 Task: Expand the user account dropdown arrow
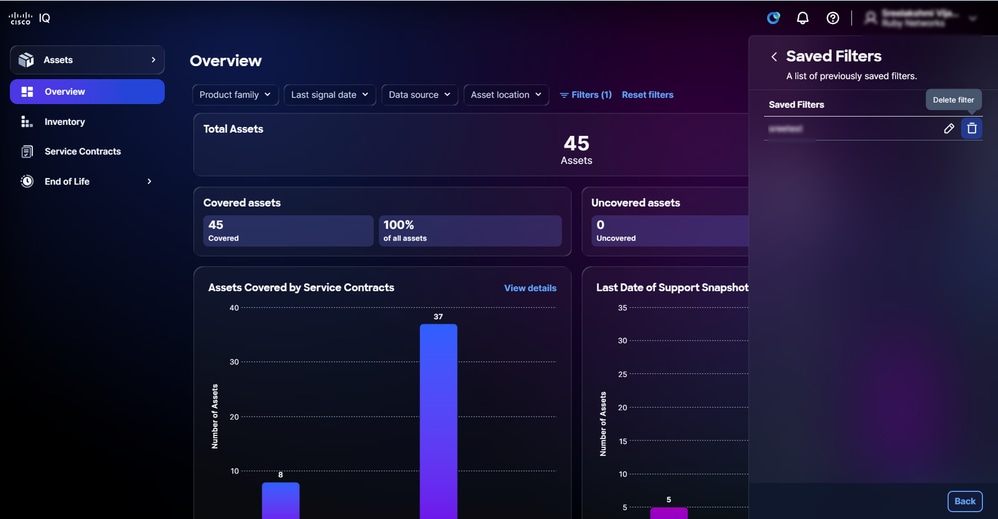click(973, 18)
